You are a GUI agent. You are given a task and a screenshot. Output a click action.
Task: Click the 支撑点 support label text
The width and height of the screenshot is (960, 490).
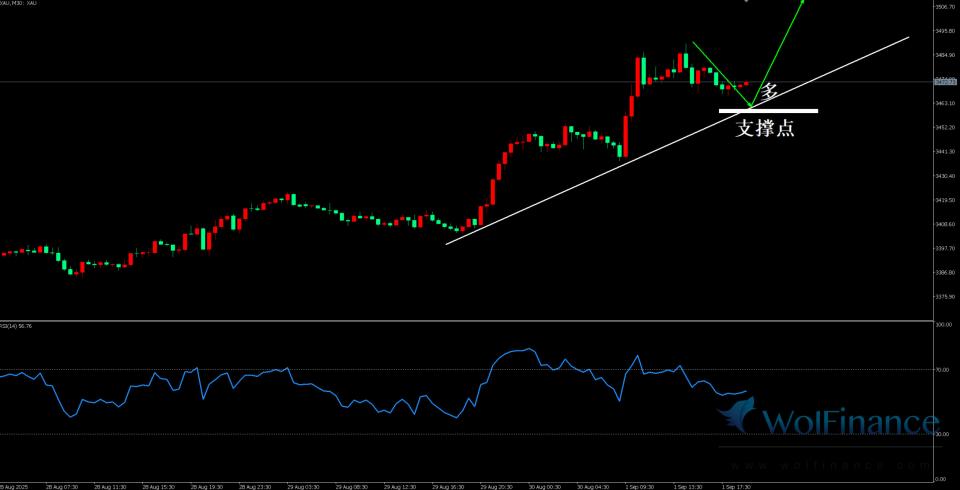[765, 128]
